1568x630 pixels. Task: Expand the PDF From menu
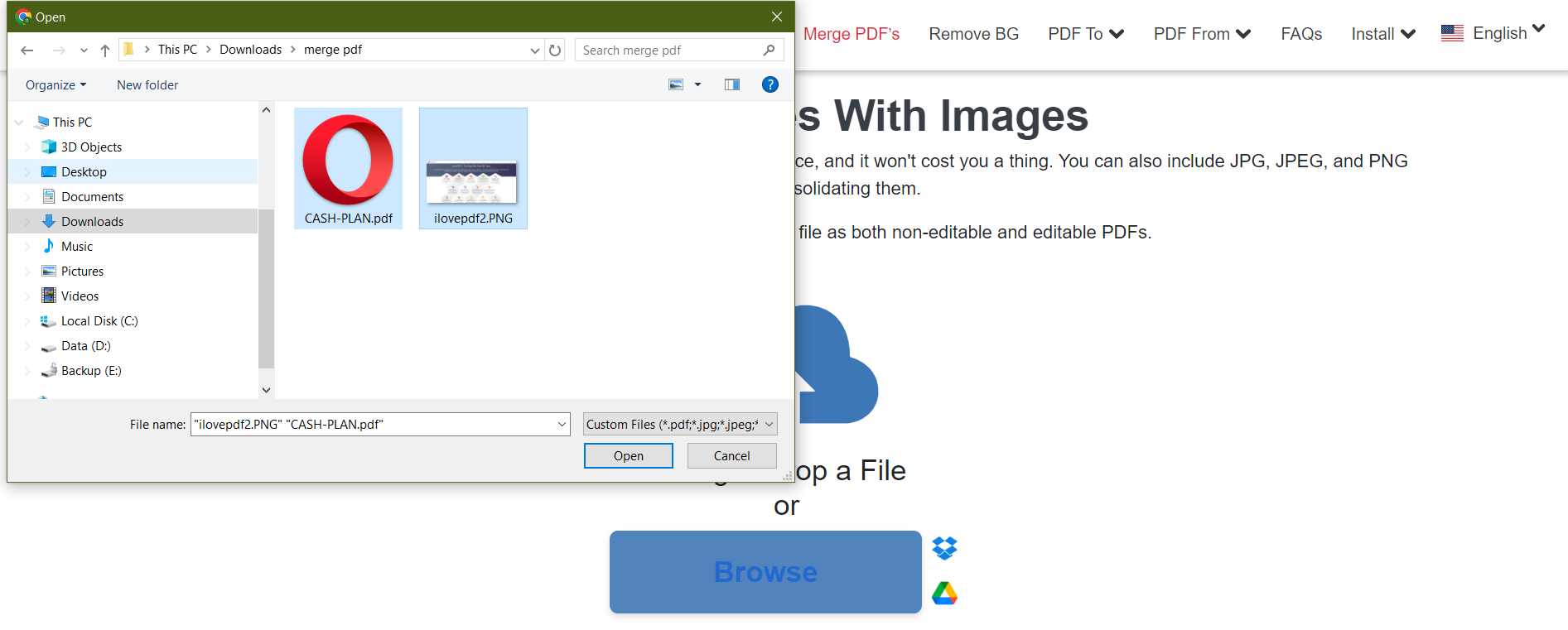coord(1202,34)
